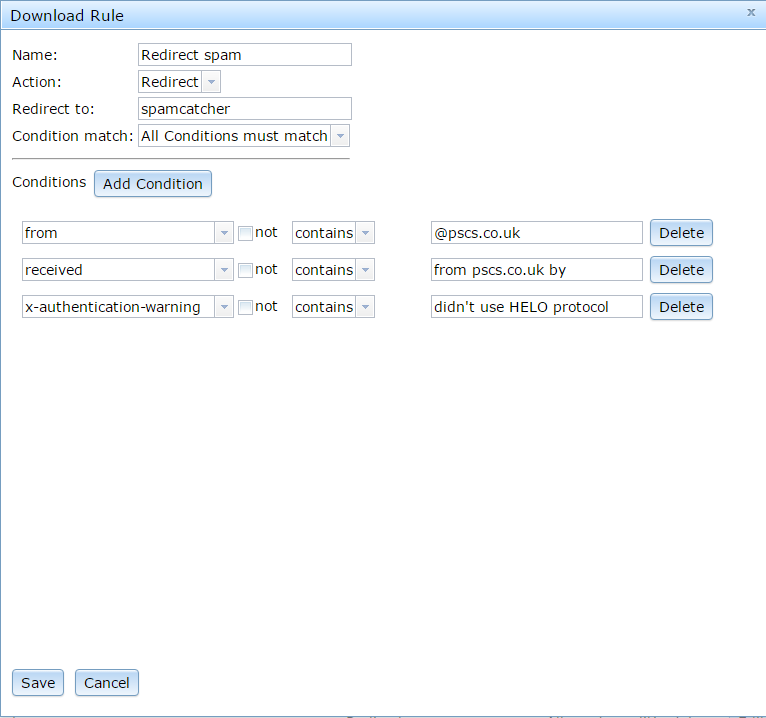Image resolution: width=766 pixels, height=718 pixels.
Task: Delete the HELO protocol condition
Action: (x=681, y=307)
